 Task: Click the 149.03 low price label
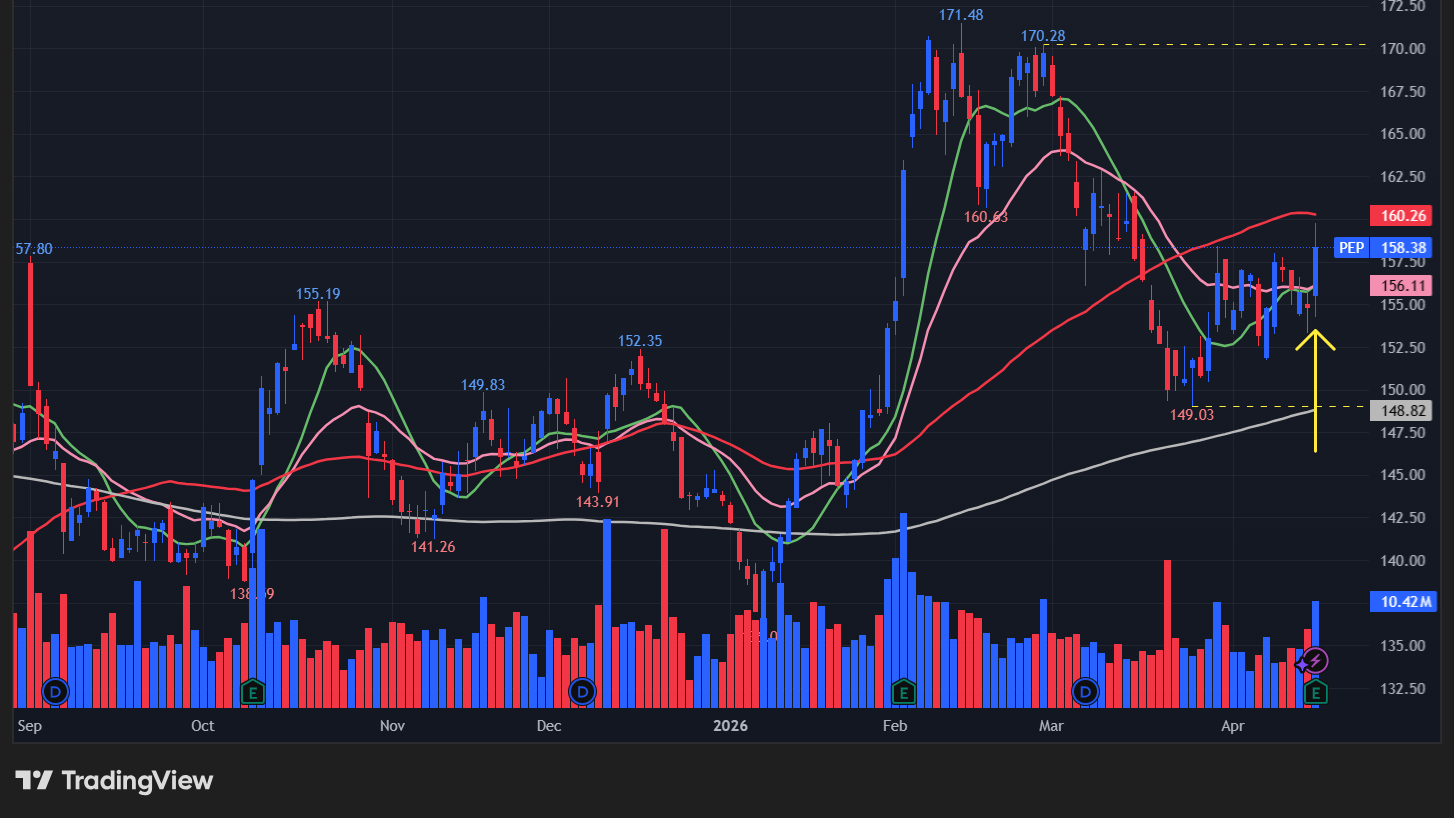(x=1192, y=414)
